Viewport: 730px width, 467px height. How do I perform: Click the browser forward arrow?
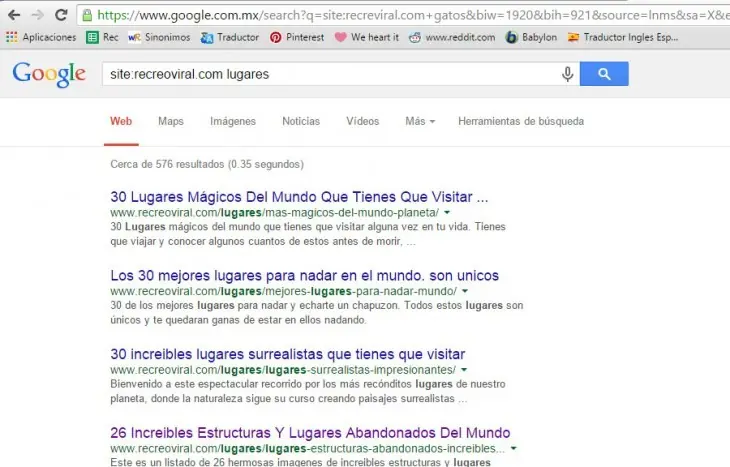coord(37,15)
